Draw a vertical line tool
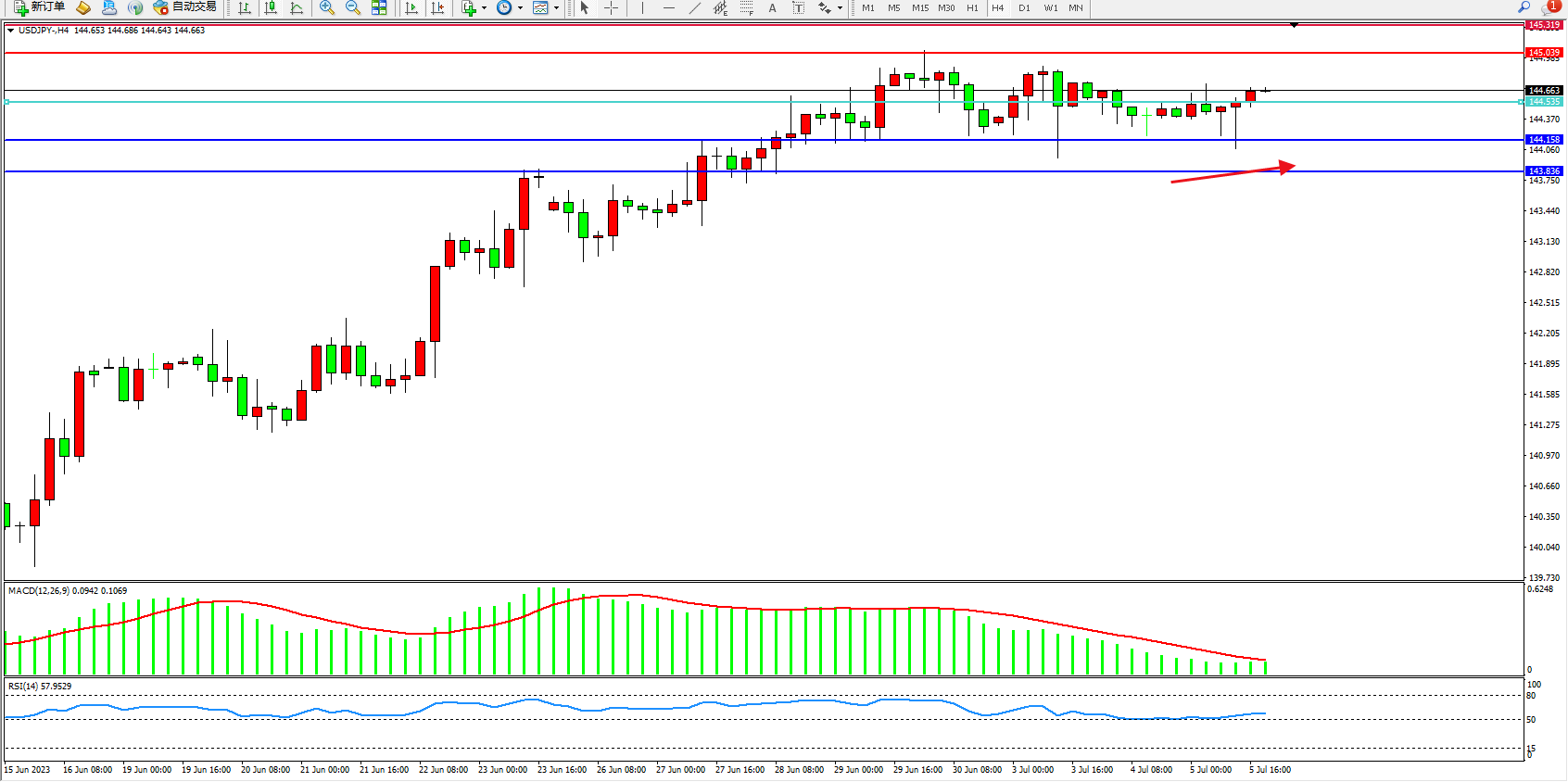 pos(642,8)
